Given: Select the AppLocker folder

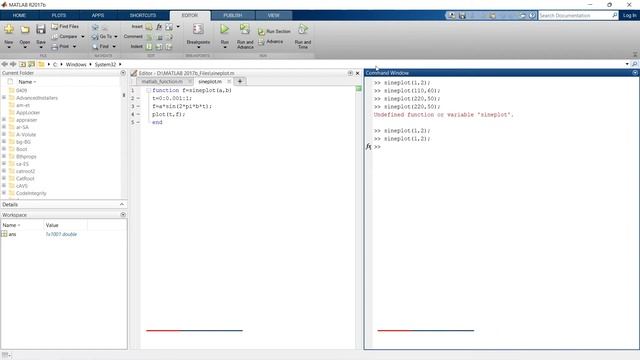Looking at the screenshot, I should point(28,113).
